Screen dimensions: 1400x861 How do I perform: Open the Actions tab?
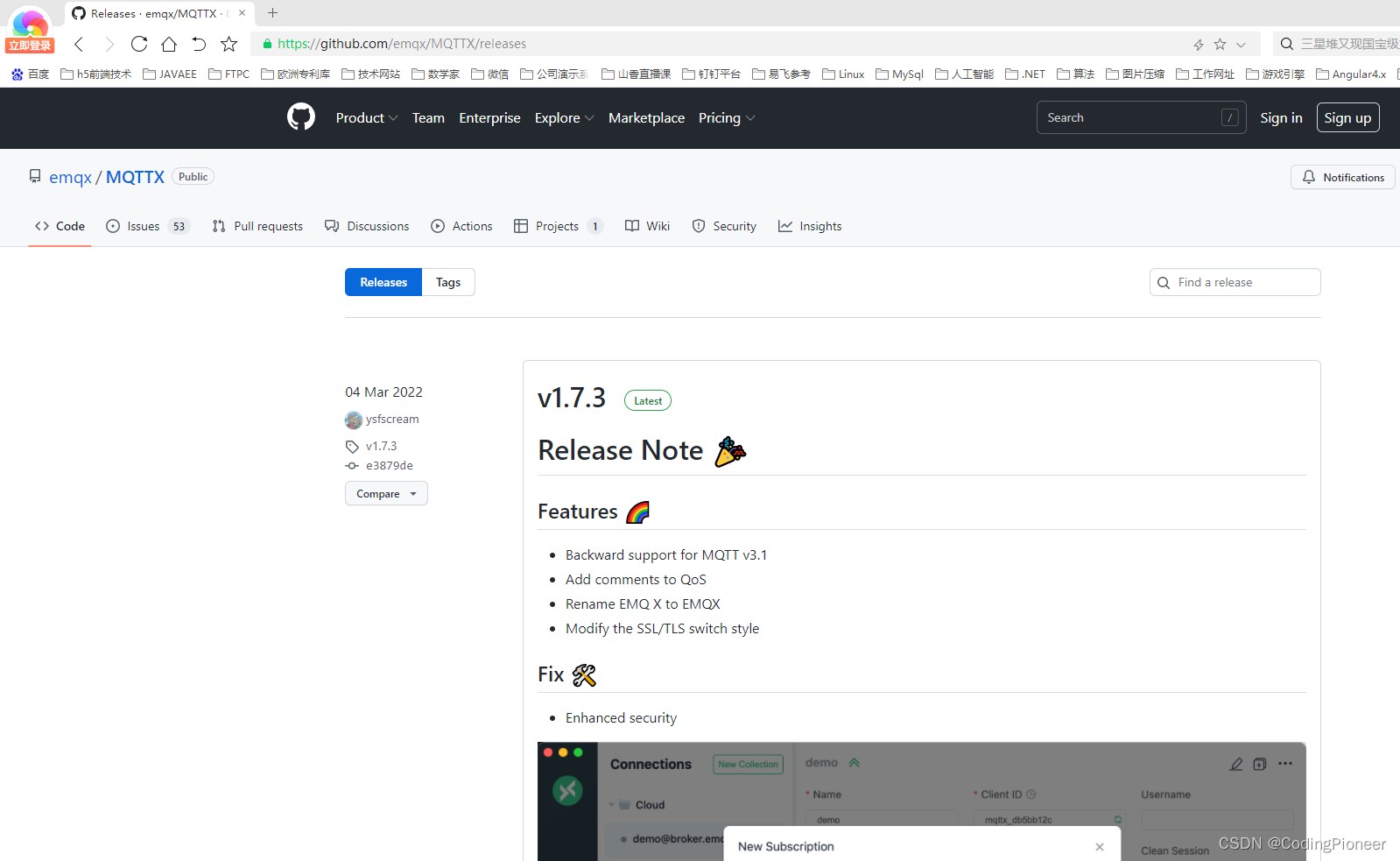click(x=461, y=226)
